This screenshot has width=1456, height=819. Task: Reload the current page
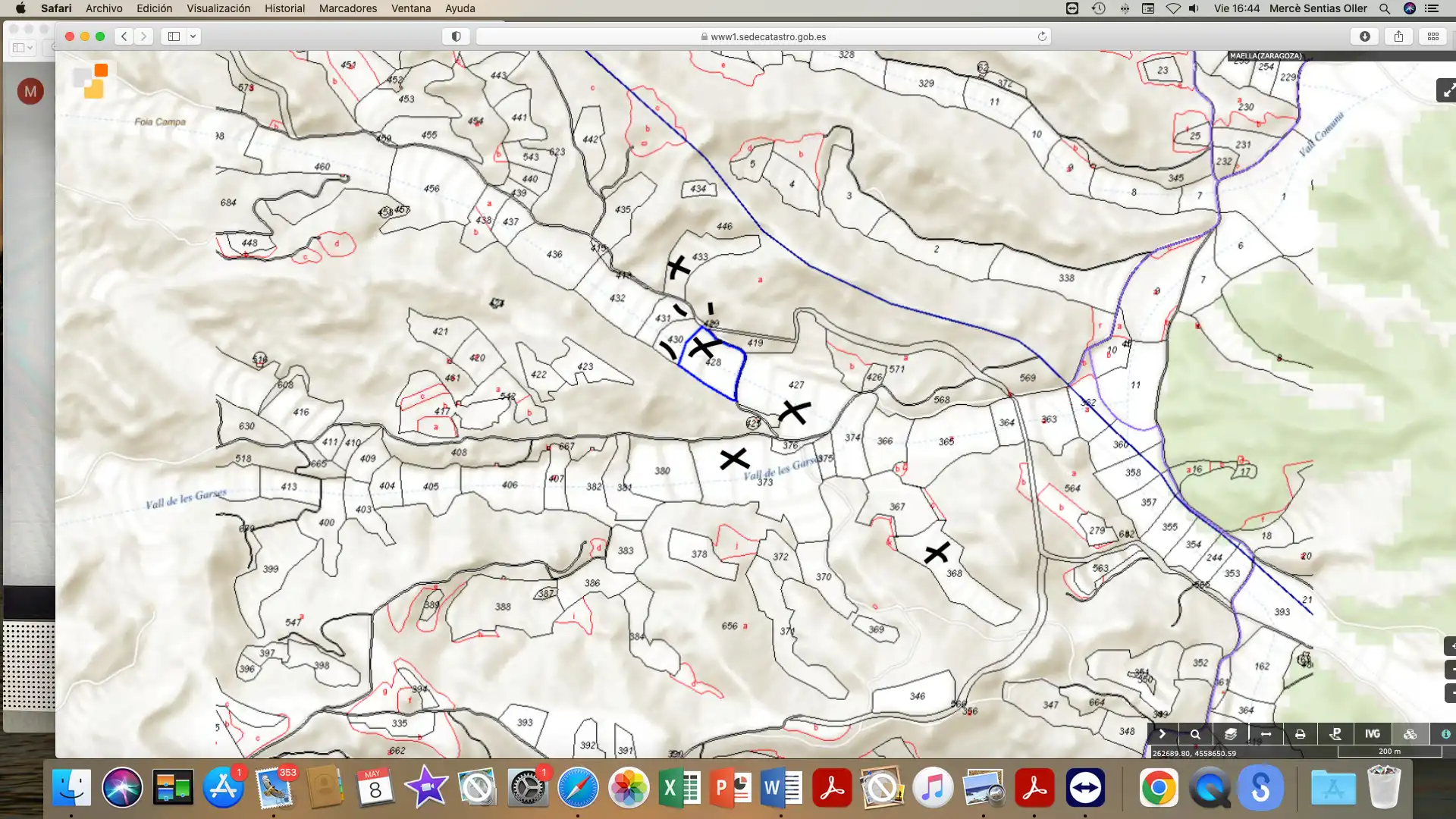[1042, 36]
